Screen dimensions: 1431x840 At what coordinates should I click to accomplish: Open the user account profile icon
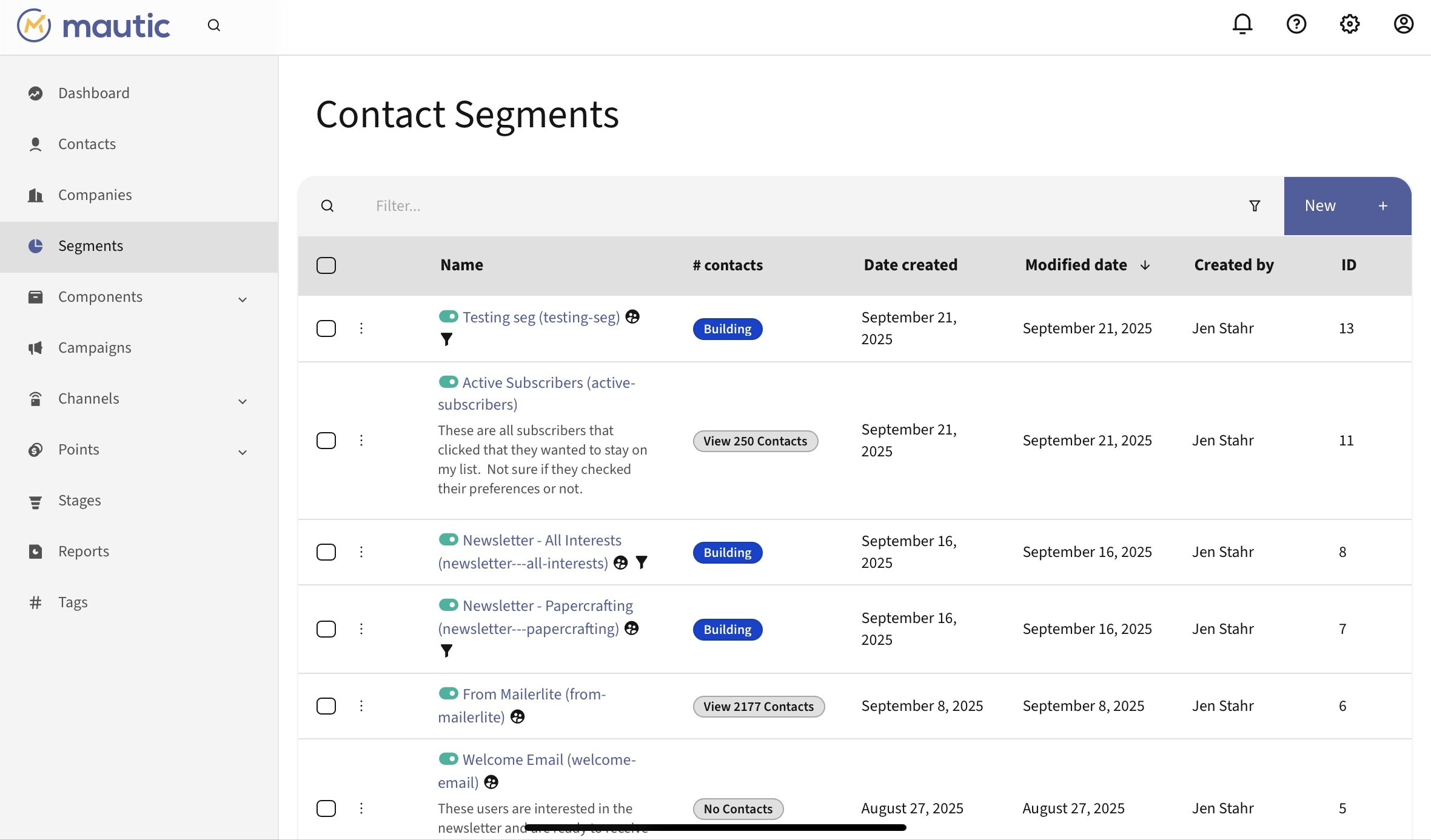(x=1403, y=24)
